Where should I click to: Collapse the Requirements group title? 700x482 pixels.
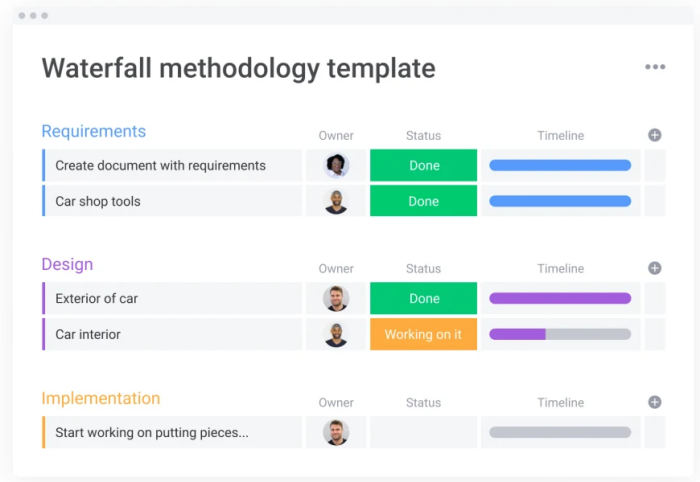94,131
